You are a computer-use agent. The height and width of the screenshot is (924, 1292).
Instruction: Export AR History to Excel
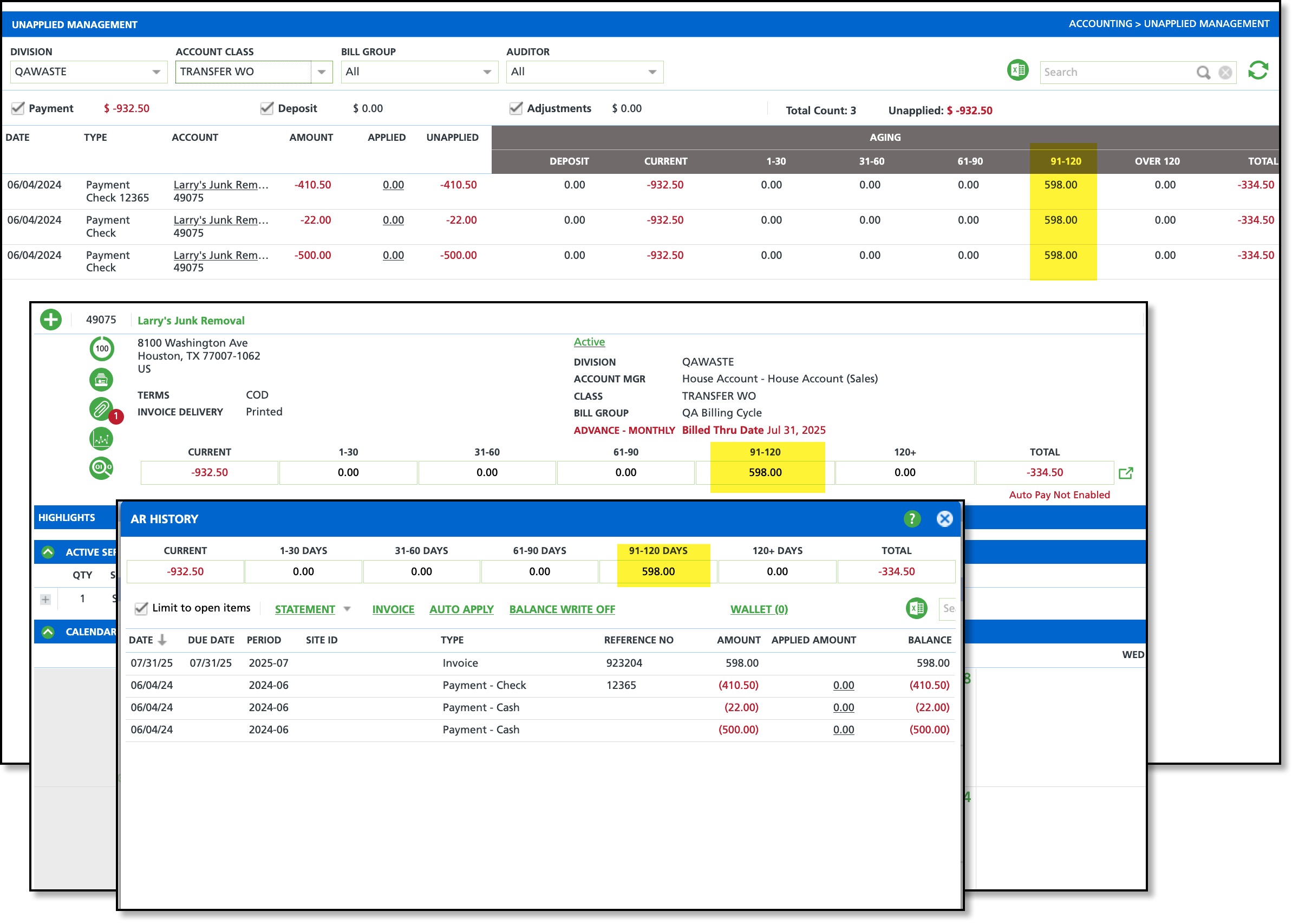(916, 608)
